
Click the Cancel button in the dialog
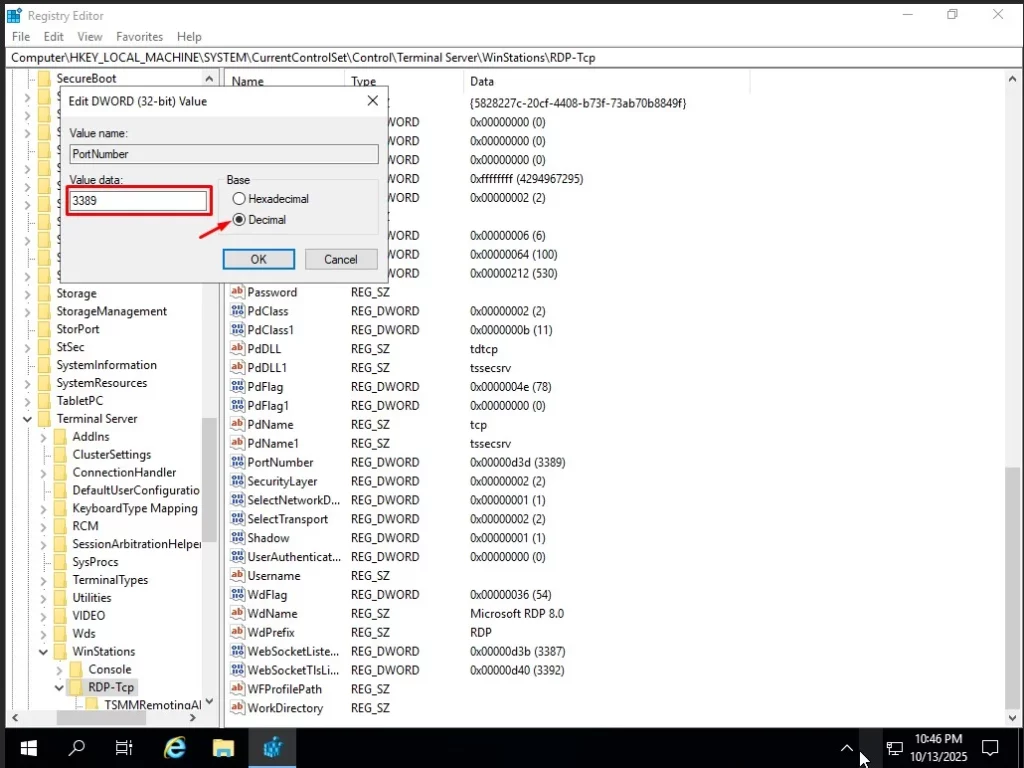[340, 258]
